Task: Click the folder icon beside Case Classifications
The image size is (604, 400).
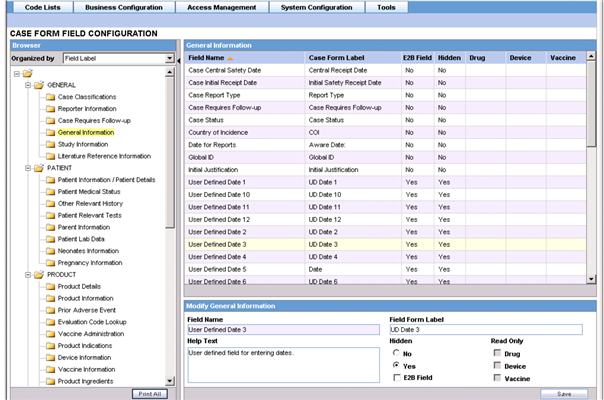Action: (50, 97)
